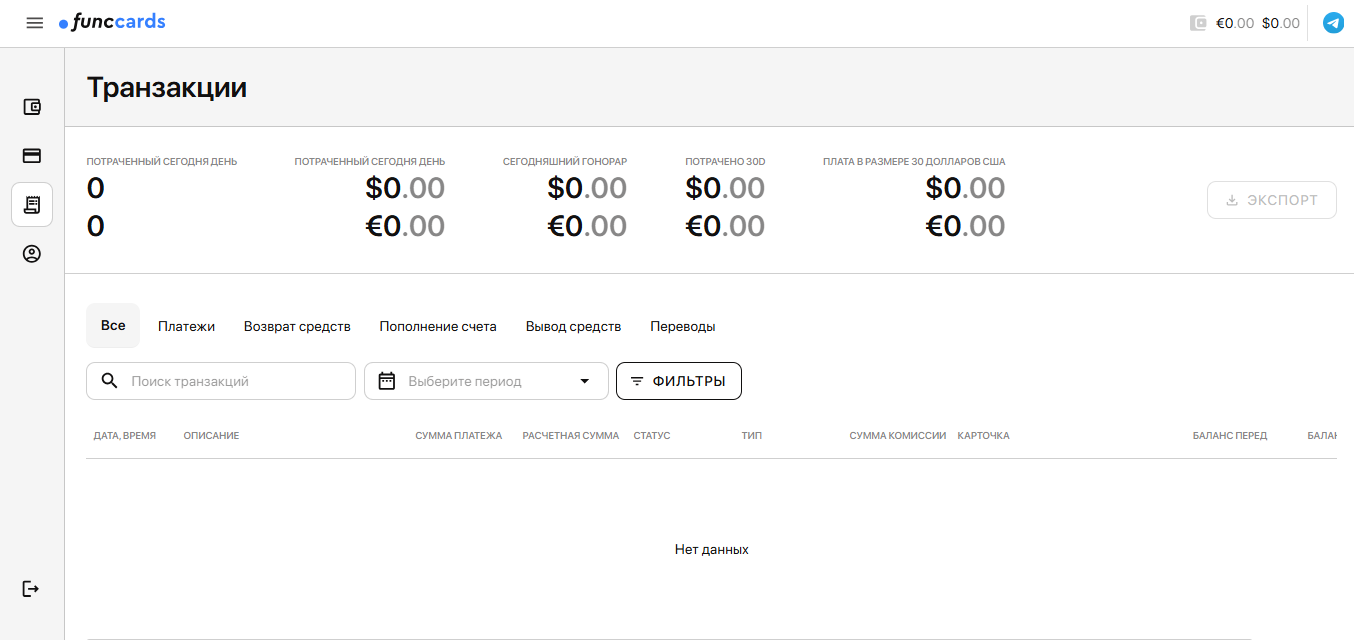
Task: Open the cards page in sidebar
Action: (32, 156)
